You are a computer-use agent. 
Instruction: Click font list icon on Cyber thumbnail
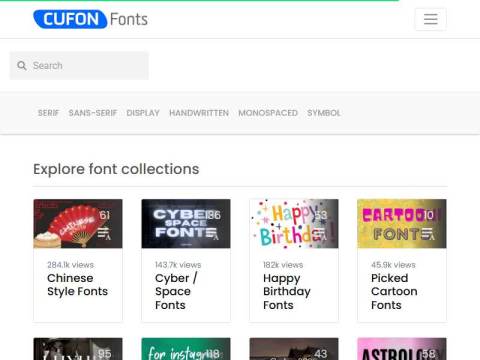coord(212,234)
